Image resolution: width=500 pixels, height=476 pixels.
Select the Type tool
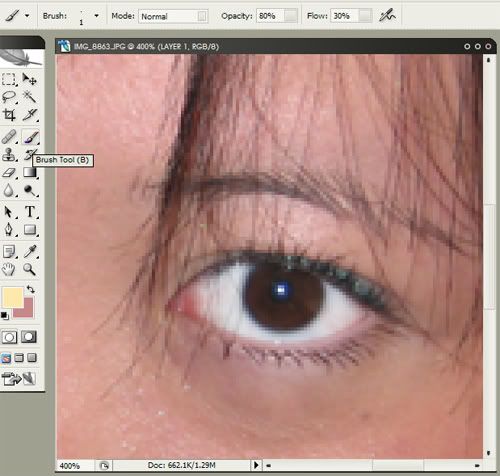(30, 212)
